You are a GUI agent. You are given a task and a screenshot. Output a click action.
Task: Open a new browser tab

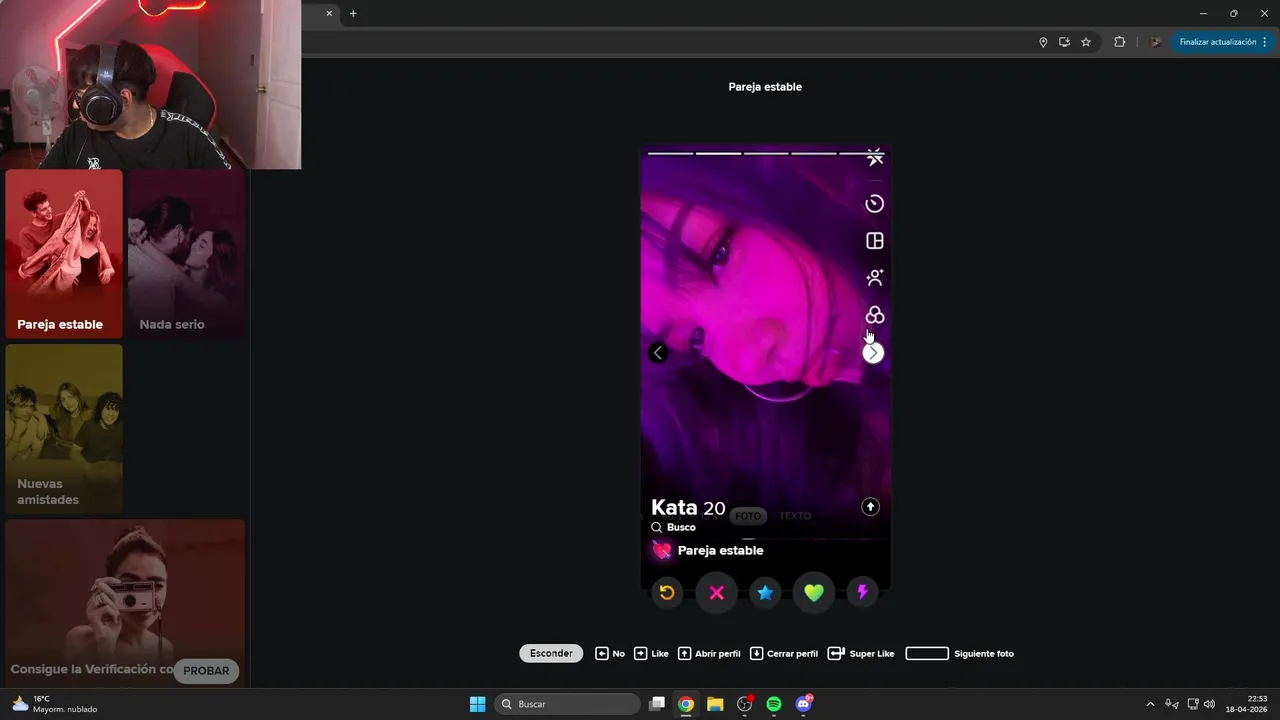(353, 14)
